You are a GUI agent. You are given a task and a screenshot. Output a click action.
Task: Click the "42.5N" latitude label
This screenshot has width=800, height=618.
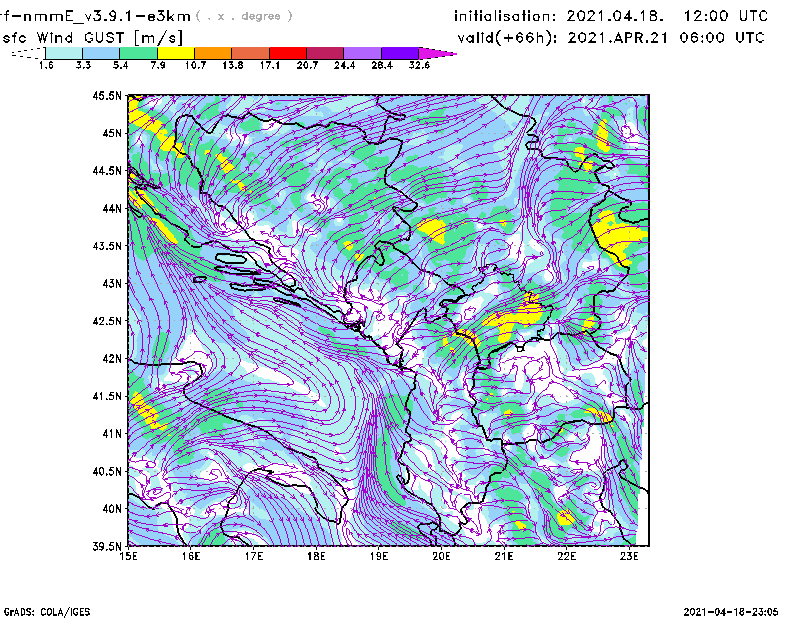pos(107,321)
